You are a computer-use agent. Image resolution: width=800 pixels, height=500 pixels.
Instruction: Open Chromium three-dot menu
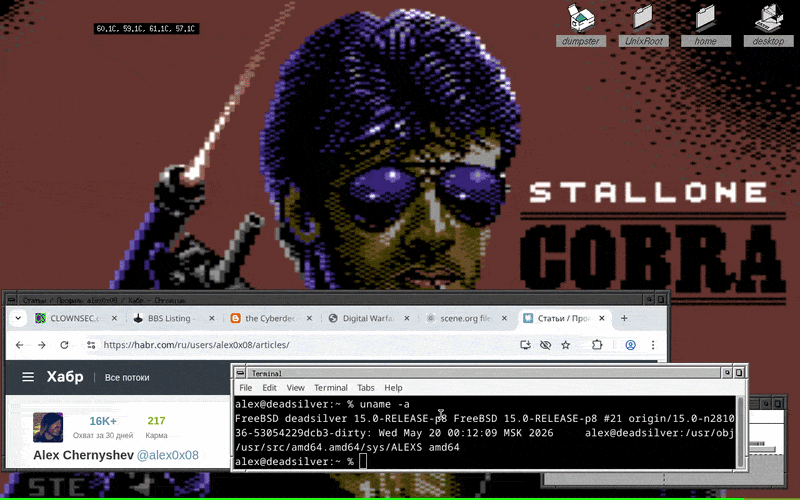(653, 345)
